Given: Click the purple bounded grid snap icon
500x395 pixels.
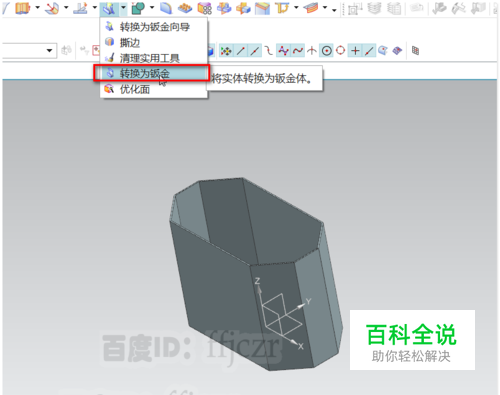Looking at the screenshot, I should coord(397,51).
